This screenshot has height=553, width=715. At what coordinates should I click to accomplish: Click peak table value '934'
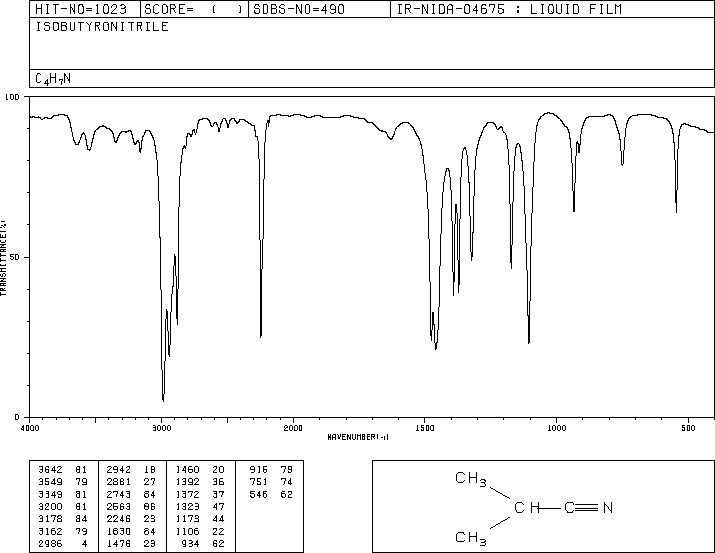coord(191,543)
